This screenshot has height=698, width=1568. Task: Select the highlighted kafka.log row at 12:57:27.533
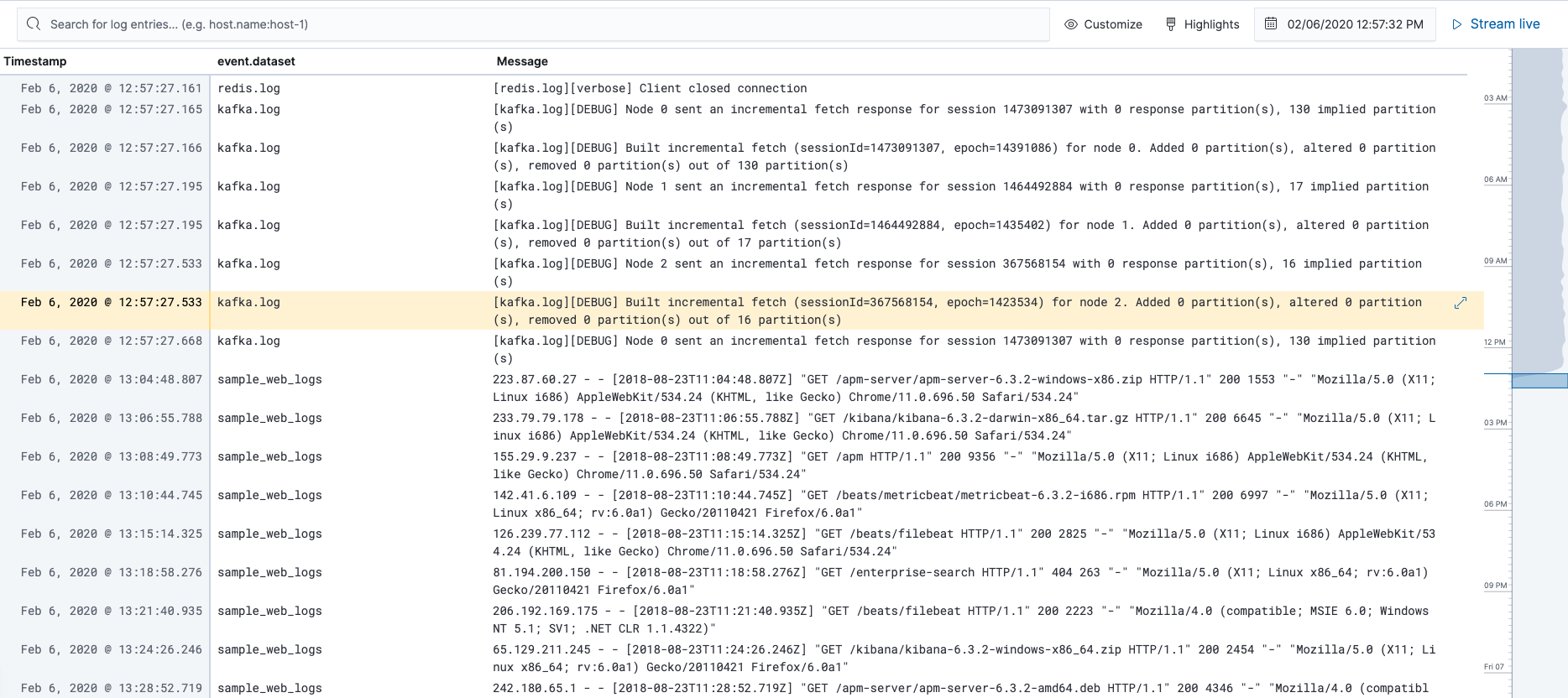tap(742, 311)
